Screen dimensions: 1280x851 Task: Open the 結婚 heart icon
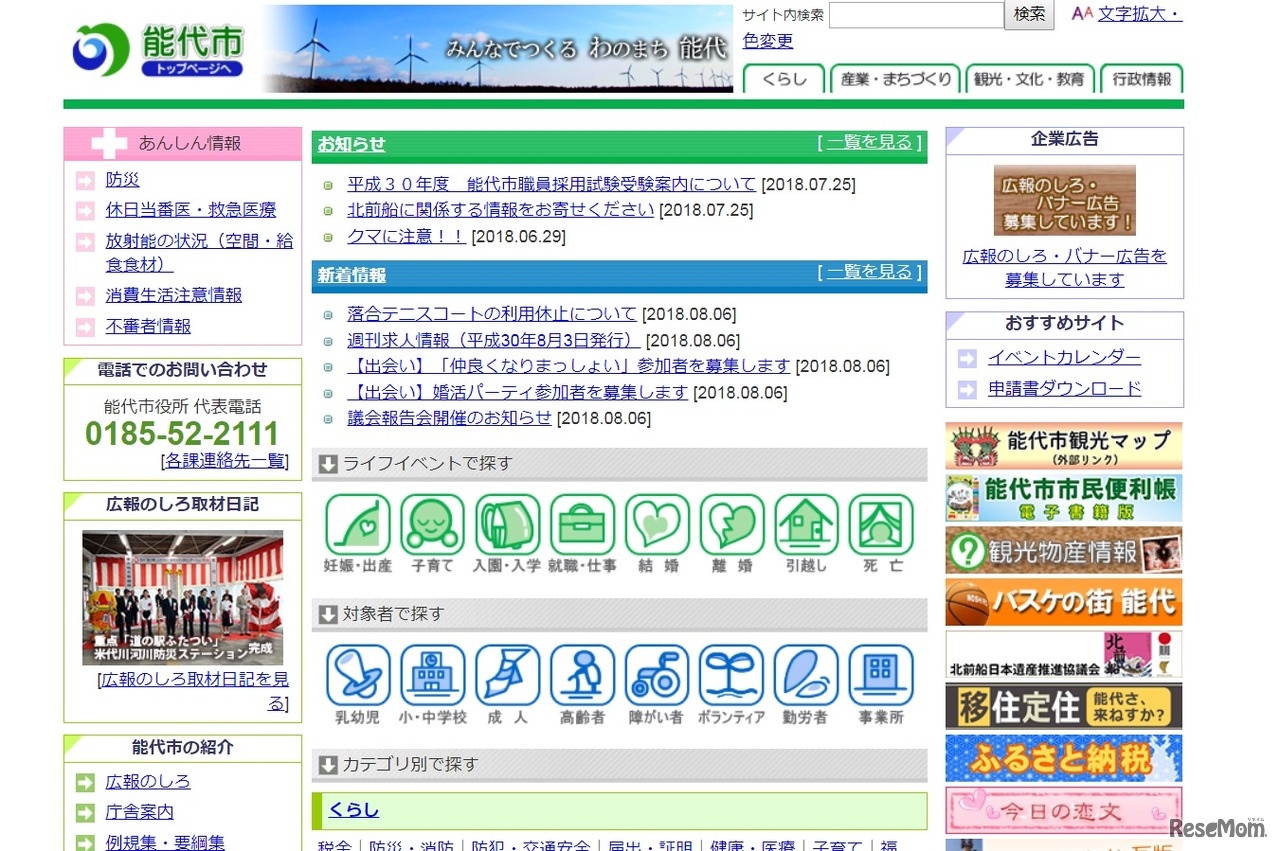[657, 534]
